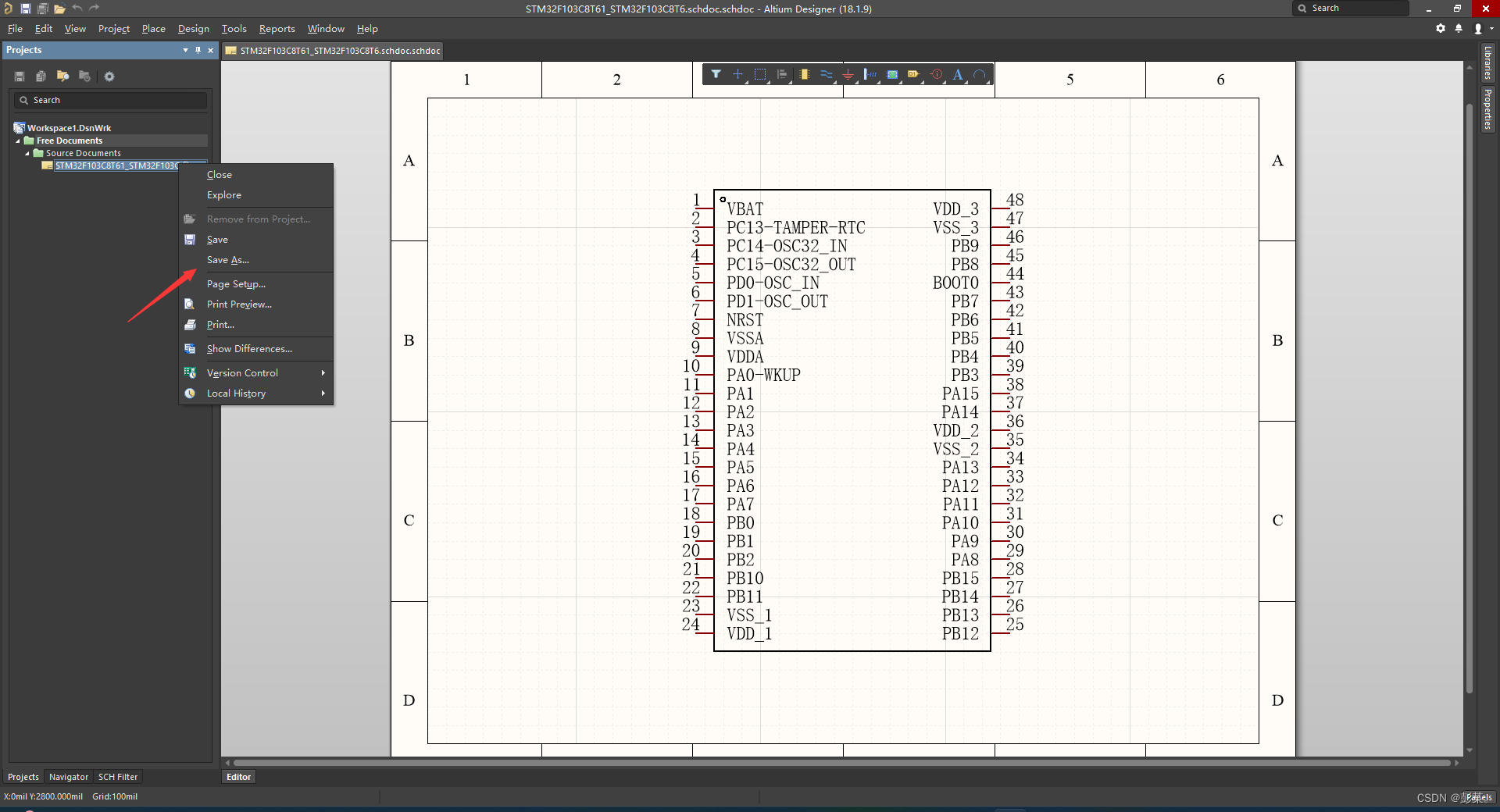The height and width of the screenshot is (812, 1500).
Task: Choose Save in the context menu
Action: (x=256, y=240)
